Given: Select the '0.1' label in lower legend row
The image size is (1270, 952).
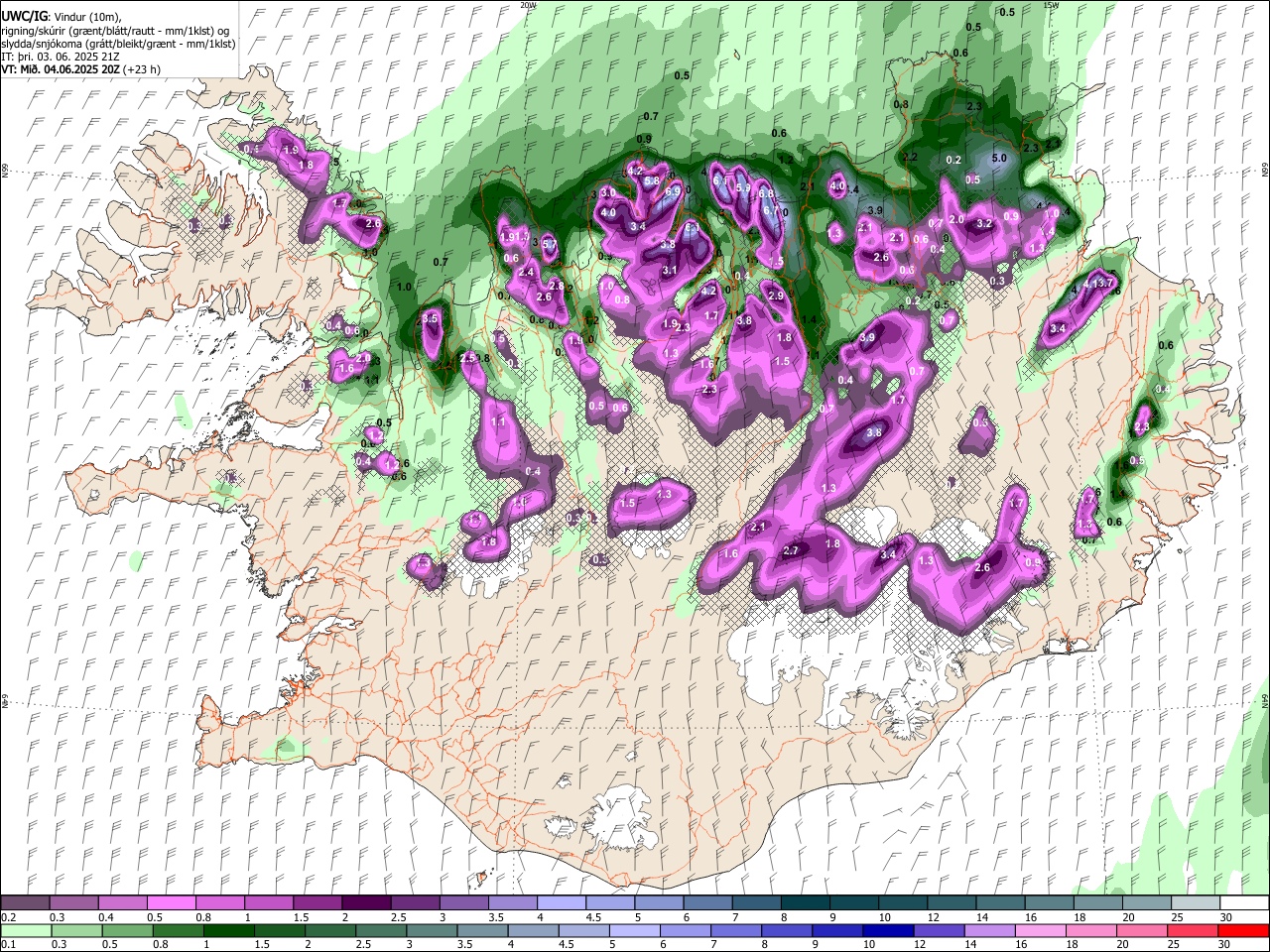Looking at the screenshot, I should coord(8,945).
